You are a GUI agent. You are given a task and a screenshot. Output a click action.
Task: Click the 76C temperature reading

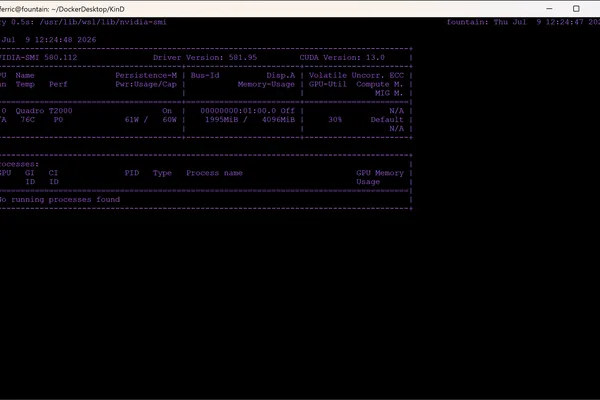28,119
